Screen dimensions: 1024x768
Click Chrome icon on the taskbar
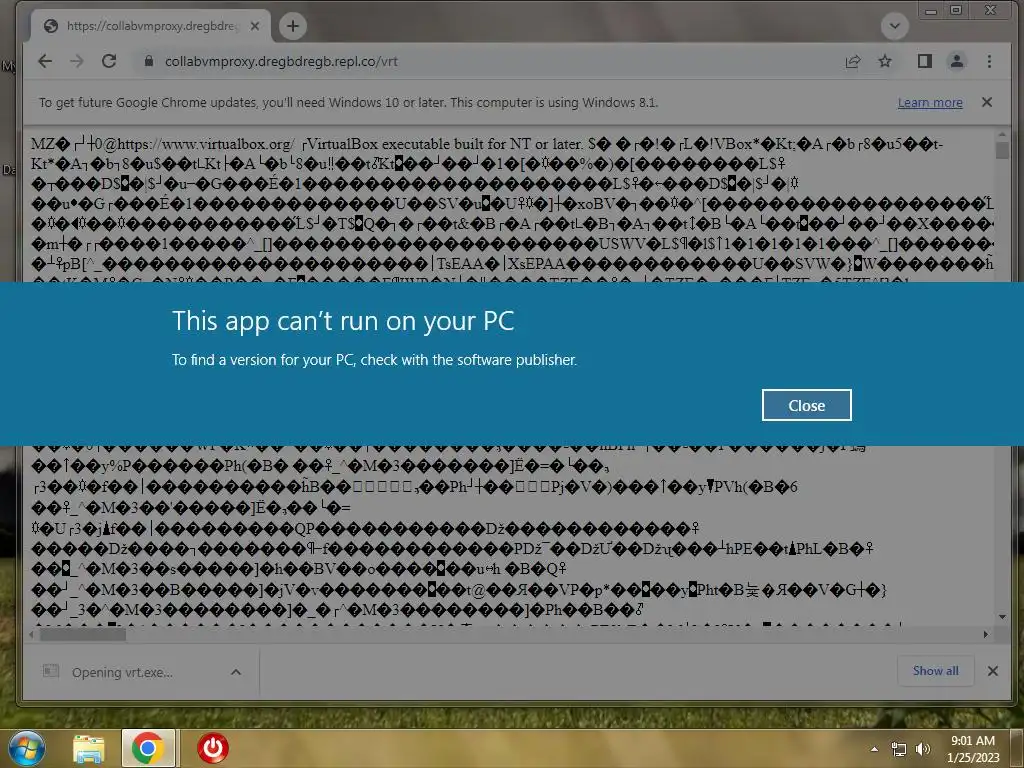tap(148, 748)
